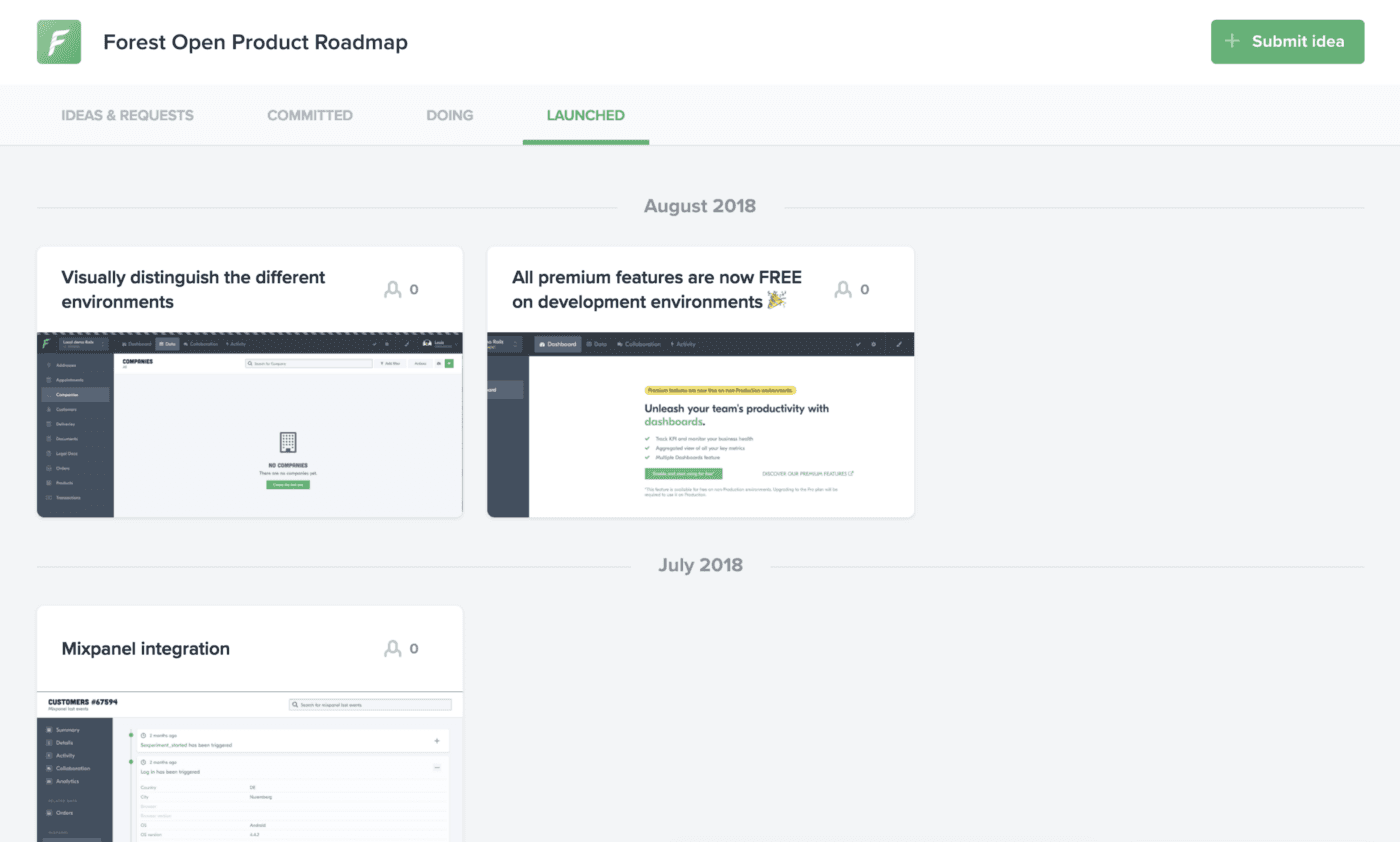This screenshot has height=842, width=1400.
Task: Open the dashboards screenshot thumbnail of the premium features card
Action: pyautogui.click(x=701, y=425)
